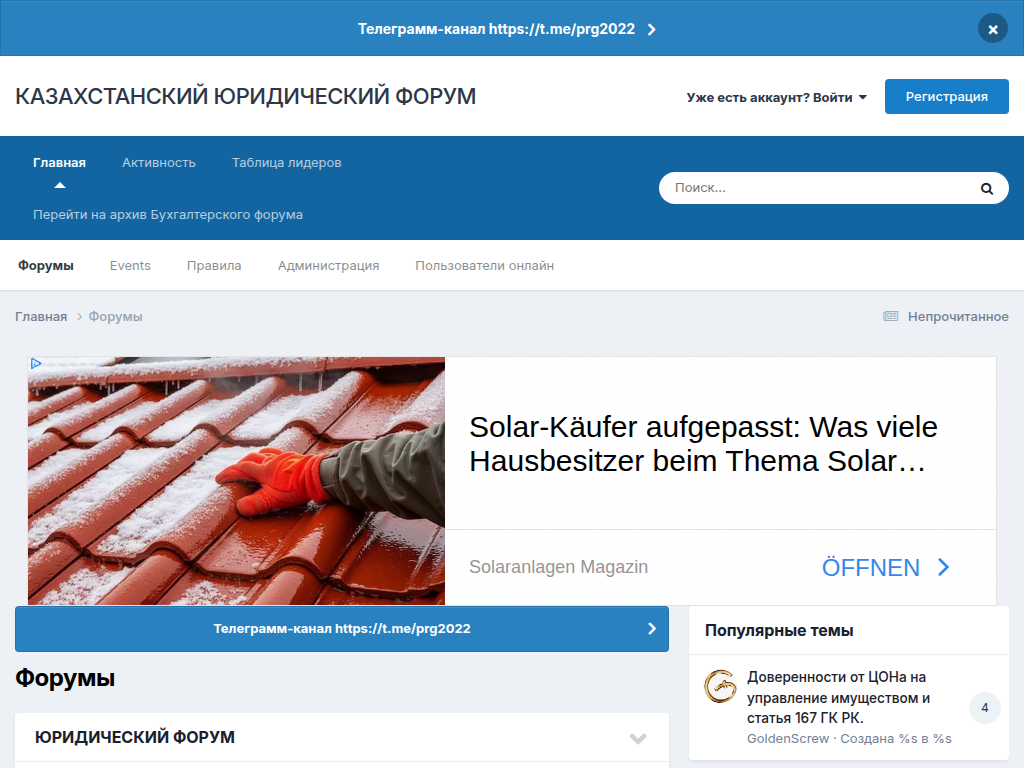Screen dimensions: 1024x768
Task: Switch to the Правила submenu item
Action: (214, 266)
